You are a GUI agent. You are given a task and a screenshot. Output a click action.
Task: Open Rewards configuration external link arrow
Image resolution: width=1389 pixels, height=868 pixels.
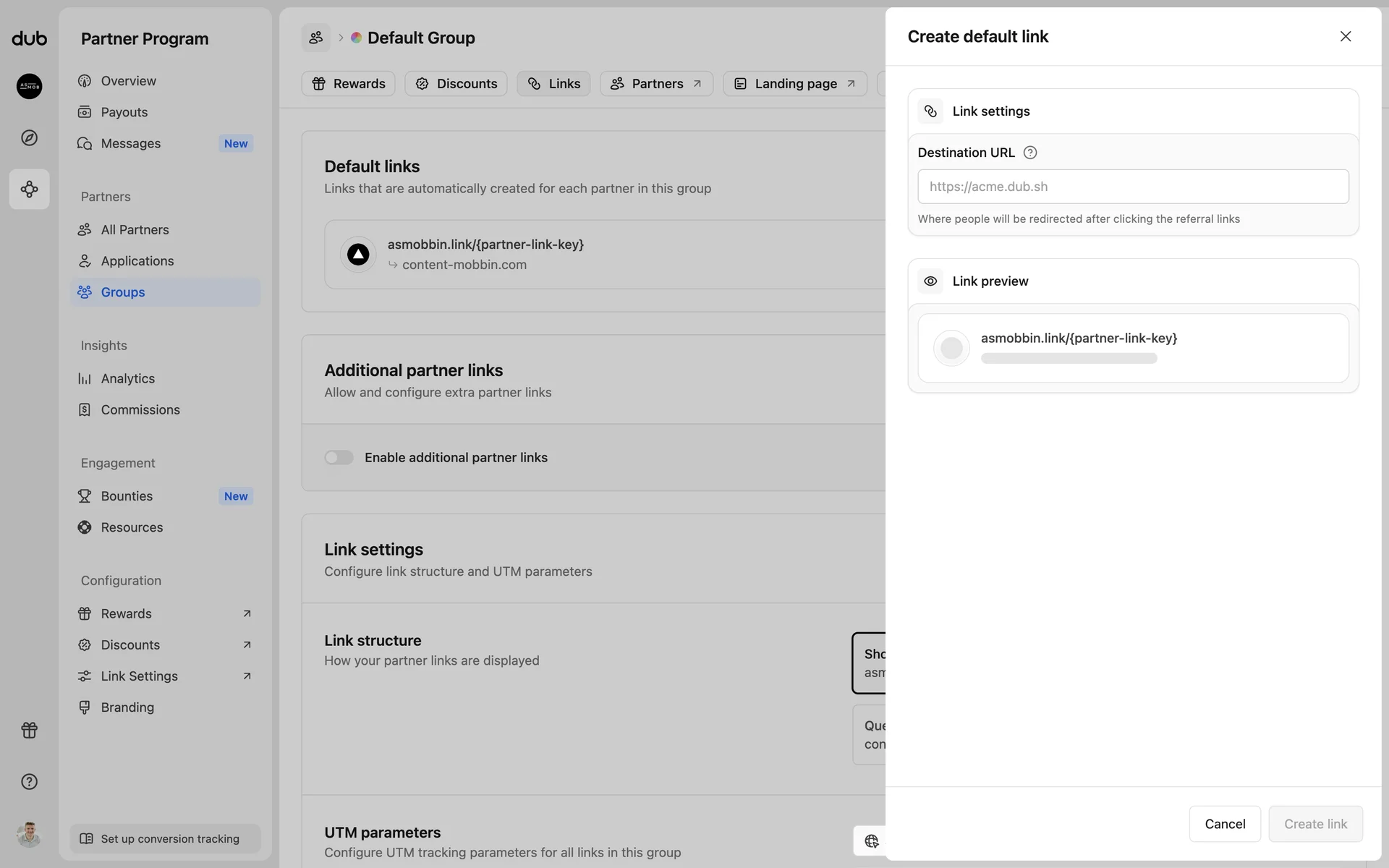point(247,613)
